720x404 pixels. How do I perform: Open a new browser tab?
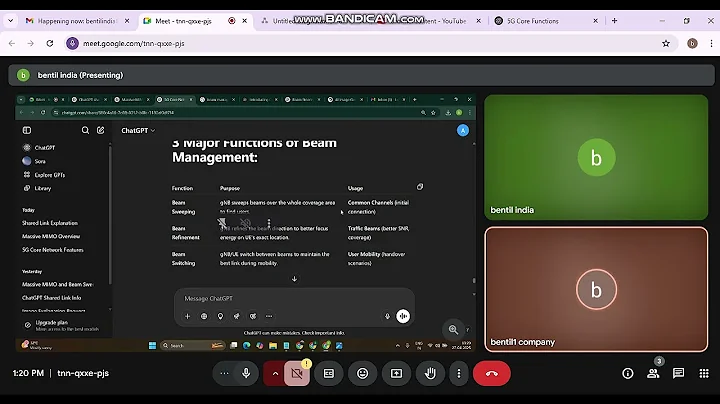pos(614,21)
